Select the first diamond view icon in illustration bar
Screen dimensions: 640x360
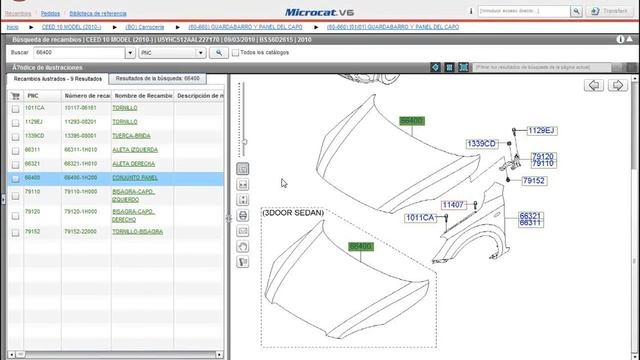pos(435,67)
